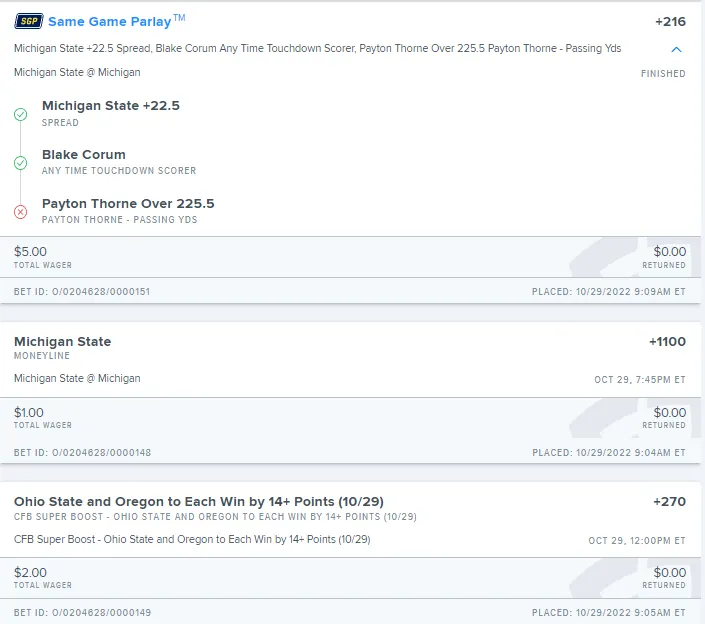
Task: Click the $1.00 total wager amount
Action: [x=29, y=413]
